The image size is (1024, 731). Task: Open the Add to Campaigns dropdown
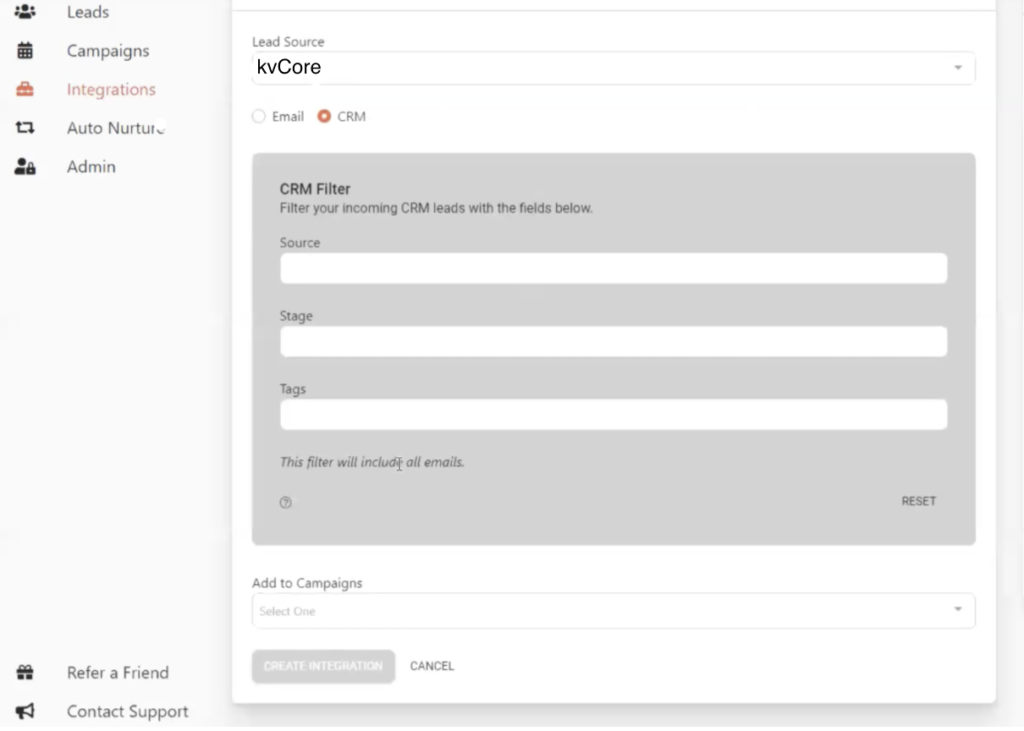613,611
